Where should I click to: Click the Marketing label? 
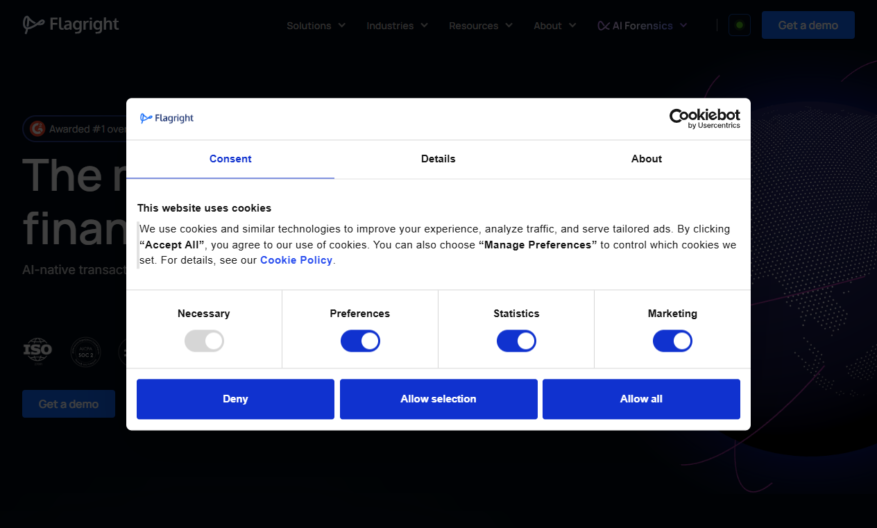click(x=672, y=313)
